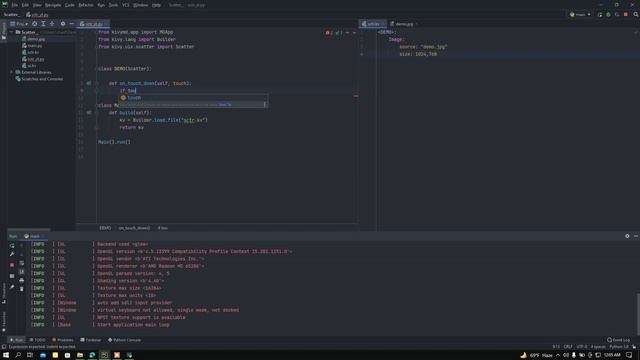Image resolution: width=640 pixels, height=360 pixels.
Task: Click the Print icon in Run panel
Action: 22,280
